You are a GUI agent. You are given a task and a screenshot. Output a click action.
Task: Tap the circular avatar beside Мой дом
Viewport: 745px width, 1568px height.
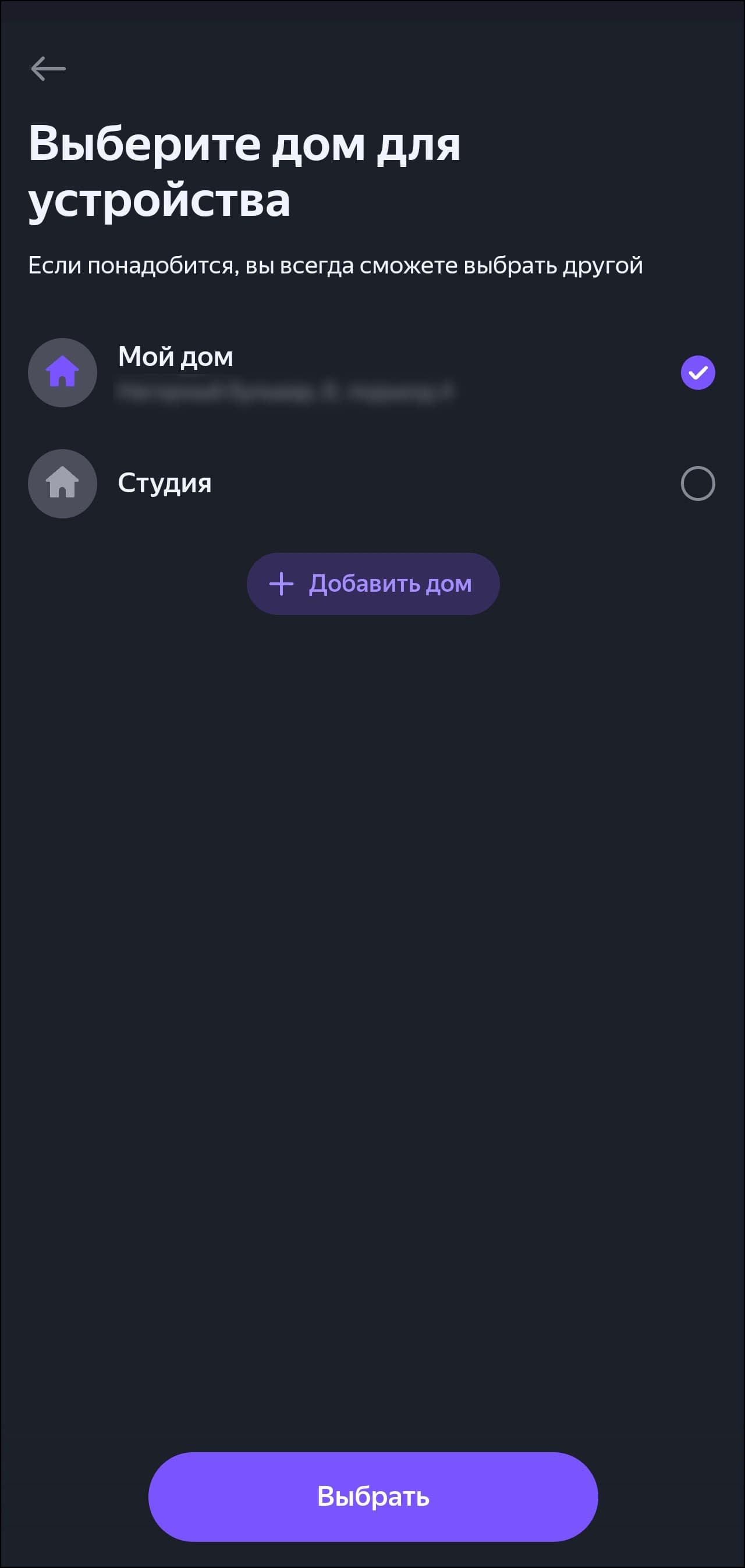(63, 372)
